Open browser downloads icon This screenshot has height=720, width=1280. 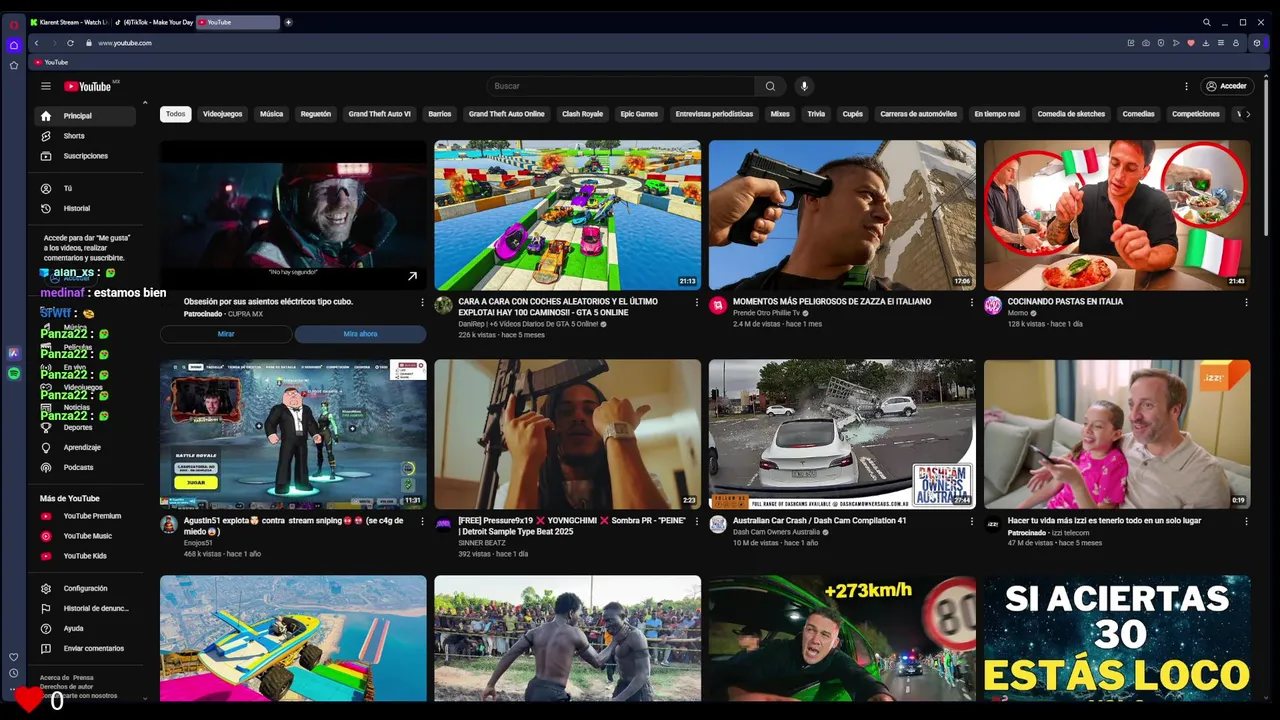tap(1206, 43)
